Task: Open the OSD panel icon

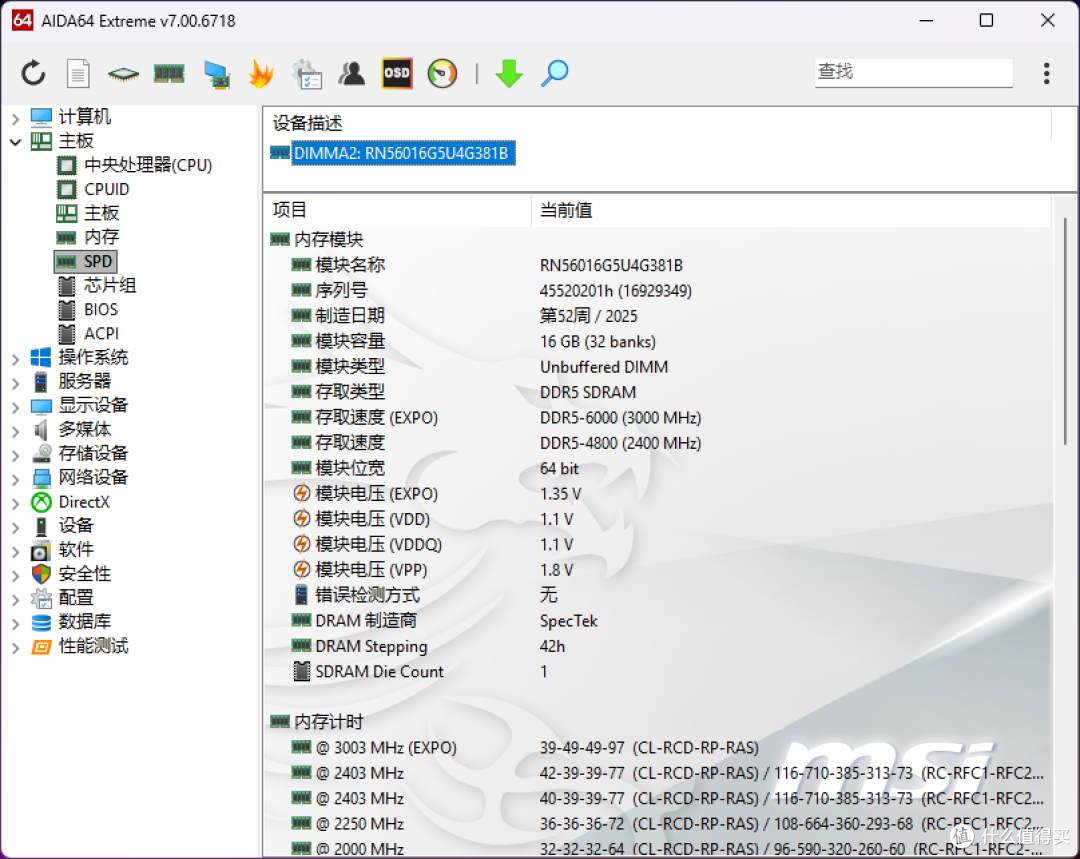Action: [x=397, y=73]
